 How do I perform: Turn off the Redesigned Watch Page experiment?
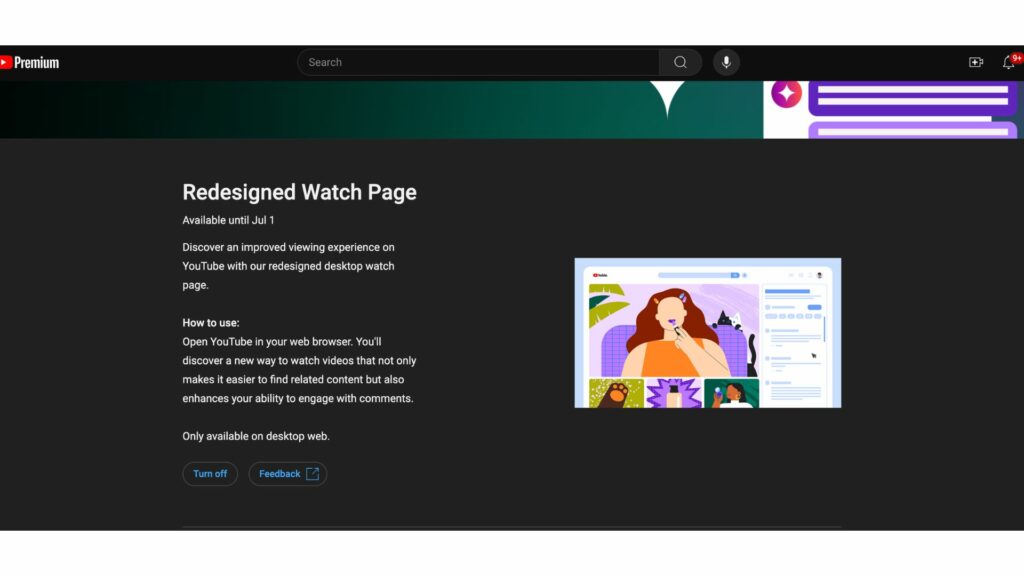[x=210, y=473]
